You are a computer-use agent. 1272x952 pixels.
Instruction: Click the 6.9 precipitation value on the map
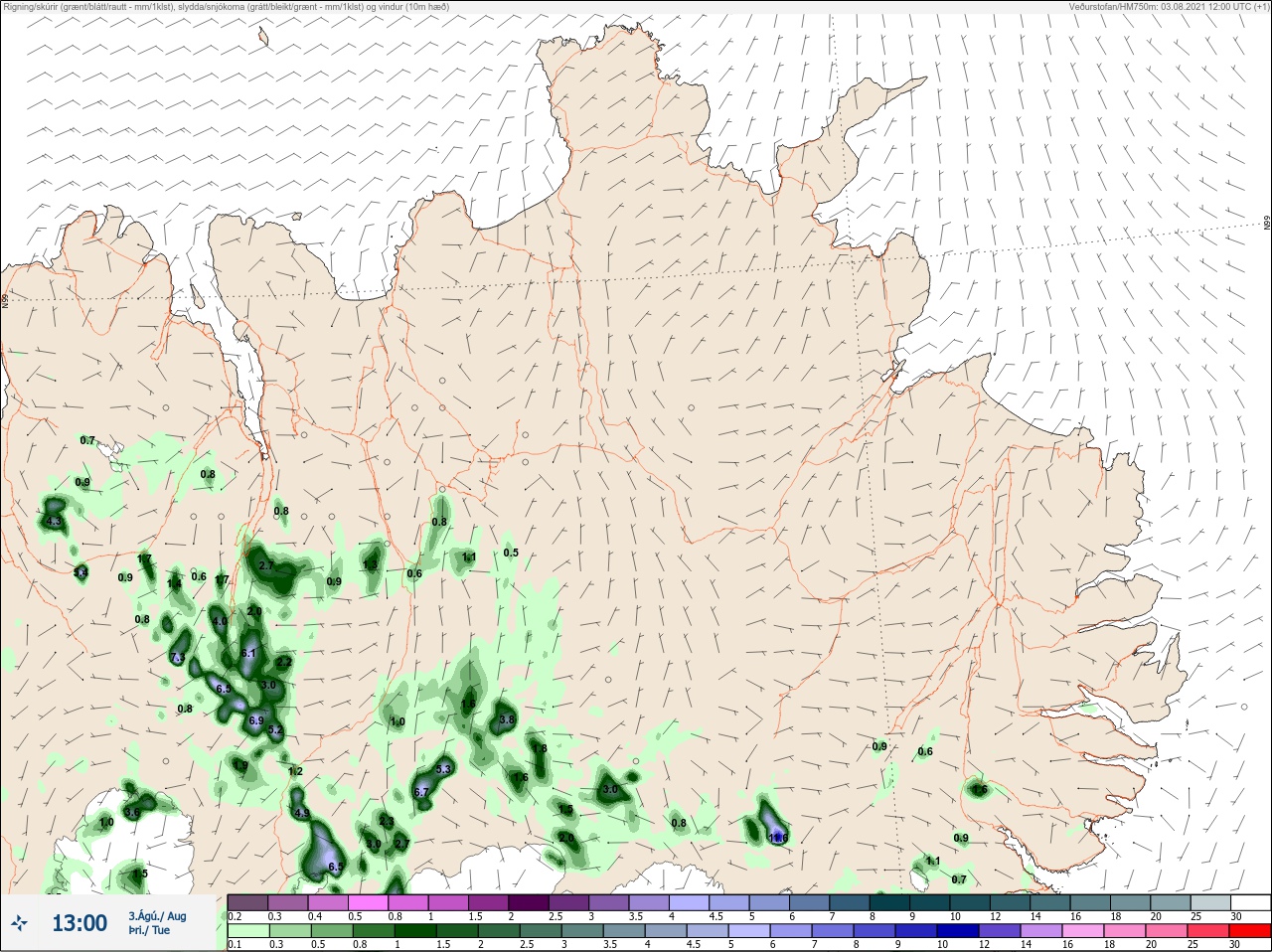coord(255,720)
